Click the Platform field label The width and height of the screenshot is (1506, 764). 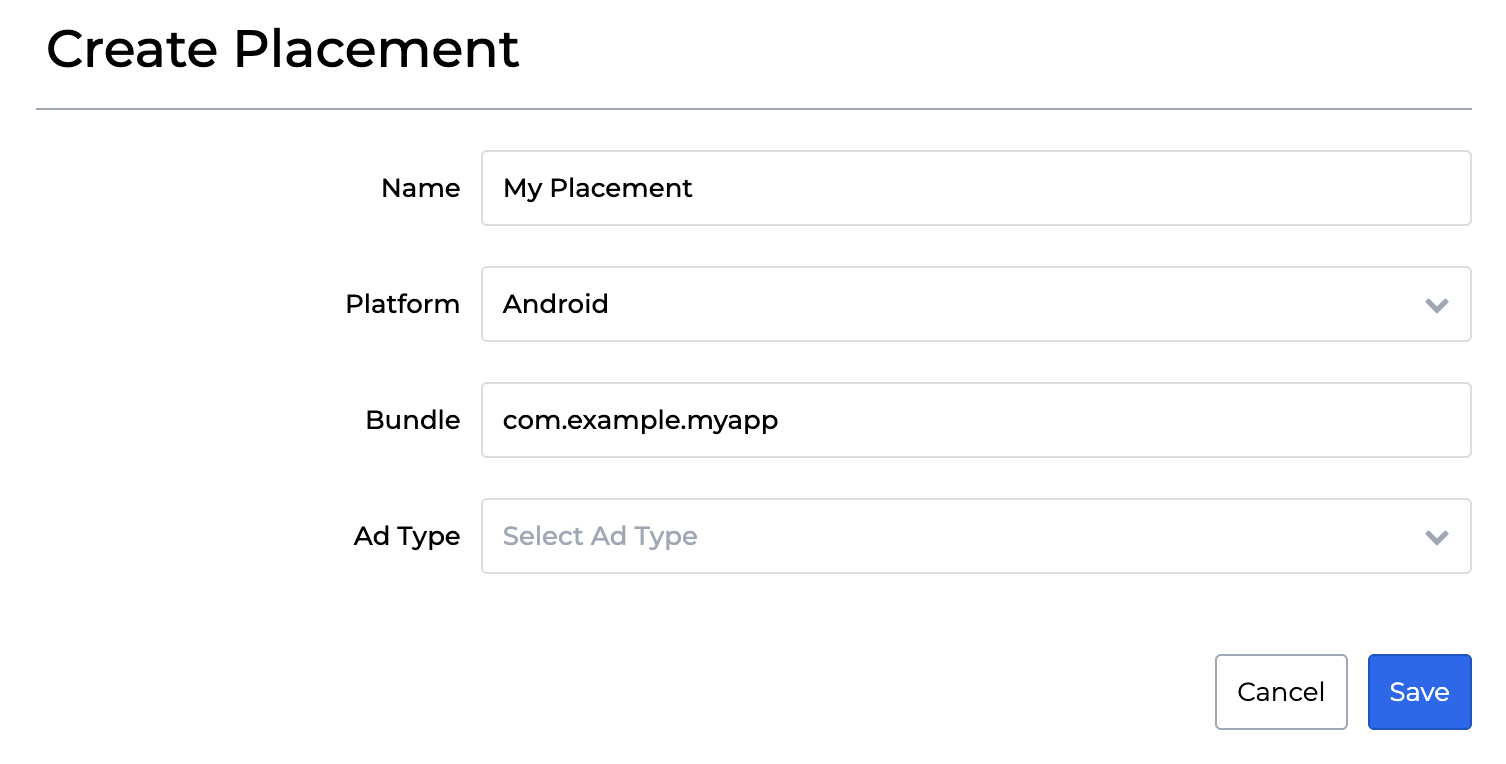coord(402,304)
